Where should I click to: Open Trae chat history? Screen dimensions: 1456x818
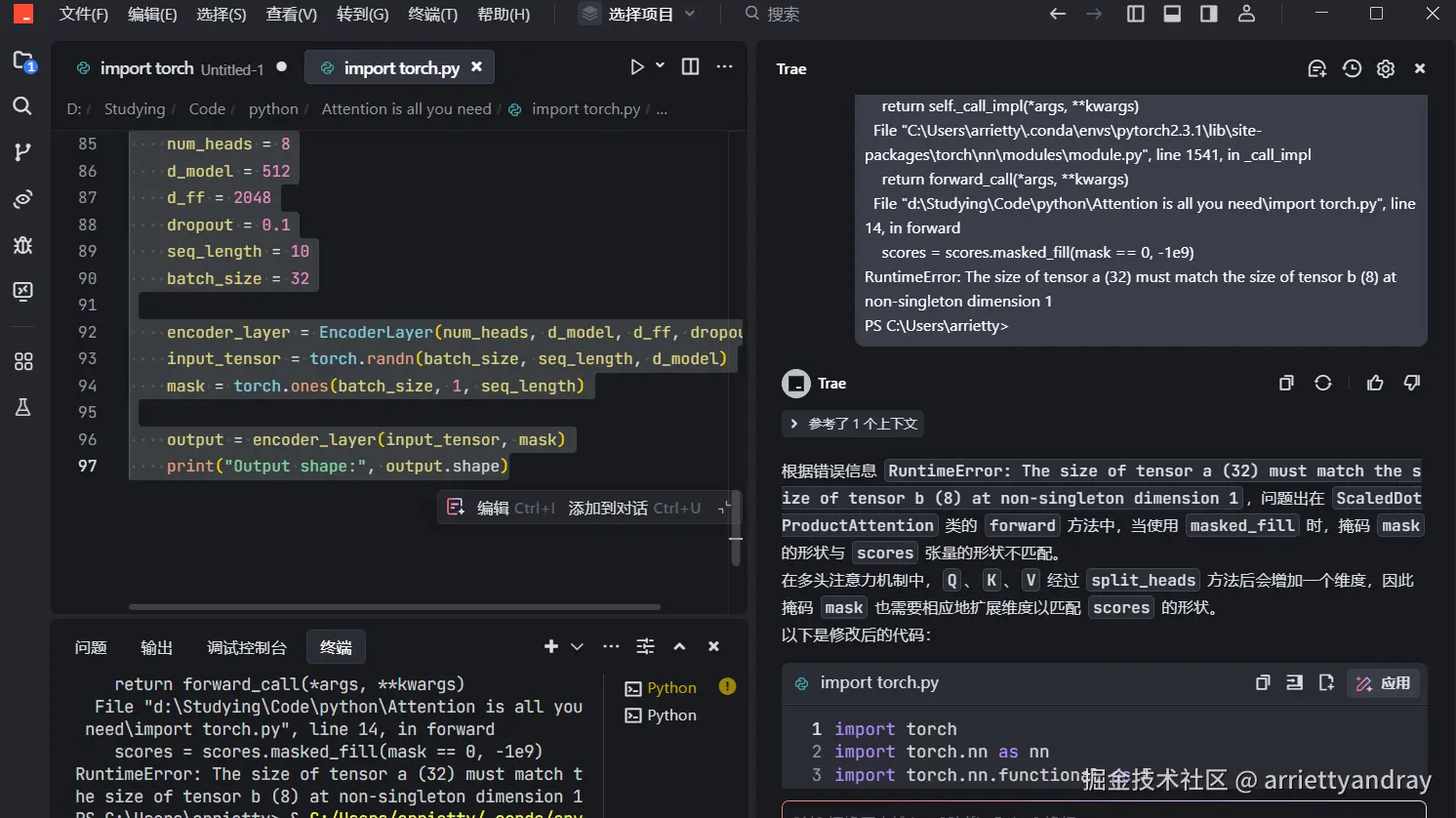[1352, 68]
